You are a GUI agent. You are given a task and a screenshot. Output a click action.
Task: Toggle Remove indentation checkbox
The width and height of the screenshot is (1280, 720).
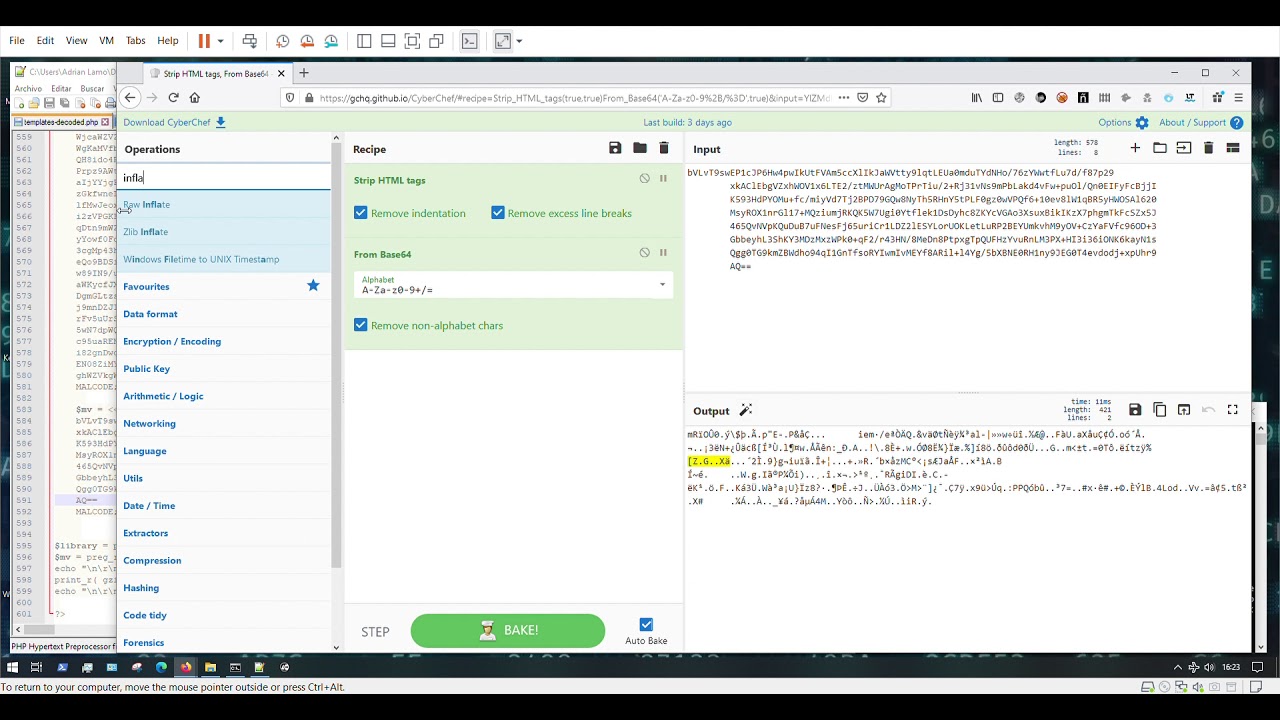[361, 213]
